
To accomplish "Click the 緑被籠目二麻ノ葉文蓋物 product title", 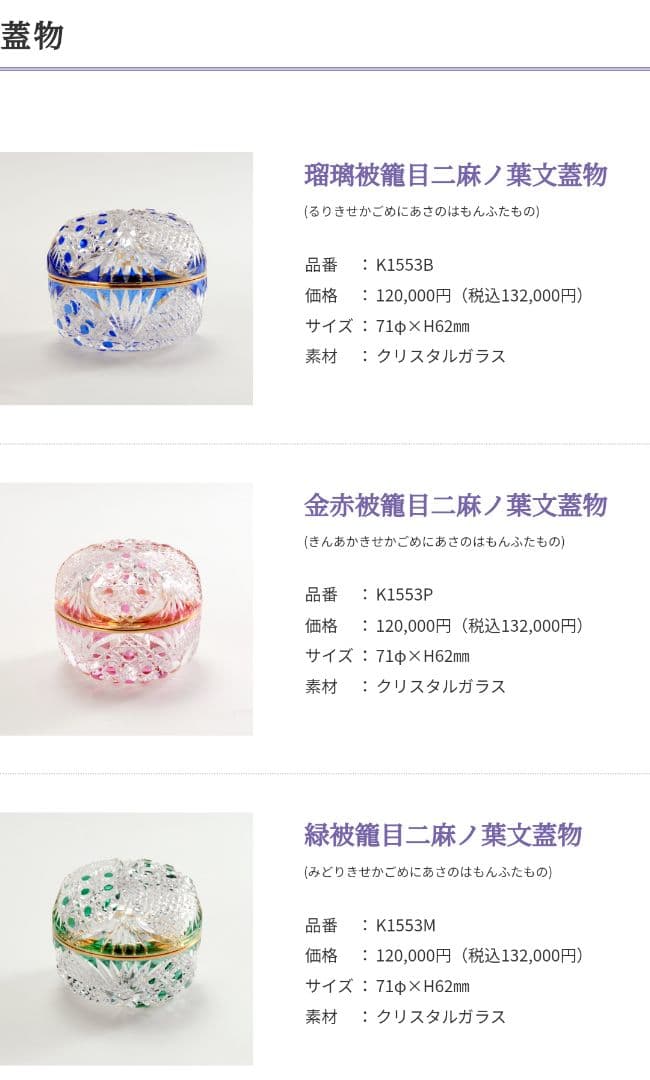I will (x=443, y=835).
